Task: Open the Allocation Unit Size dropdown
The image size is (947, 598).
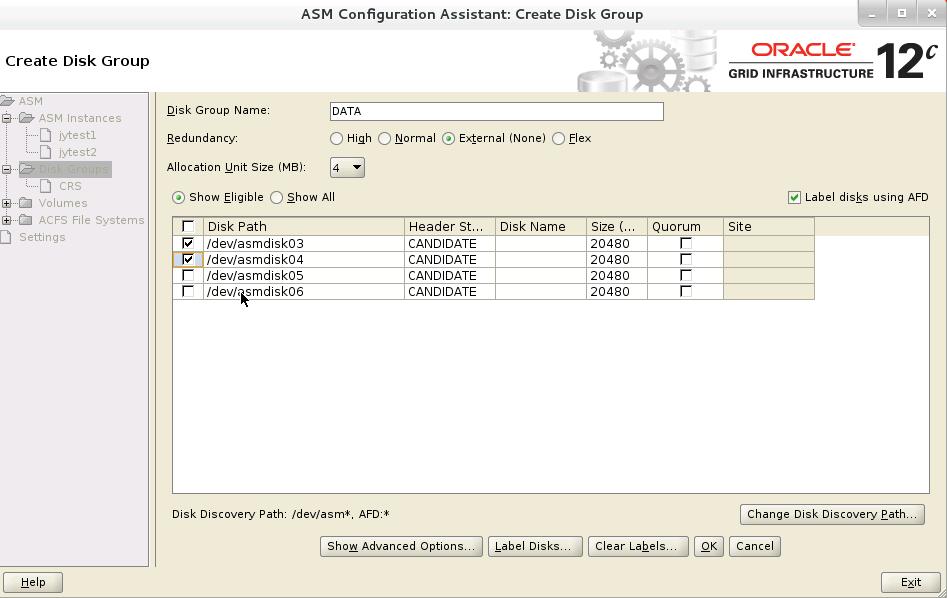Action: [347, 167]
